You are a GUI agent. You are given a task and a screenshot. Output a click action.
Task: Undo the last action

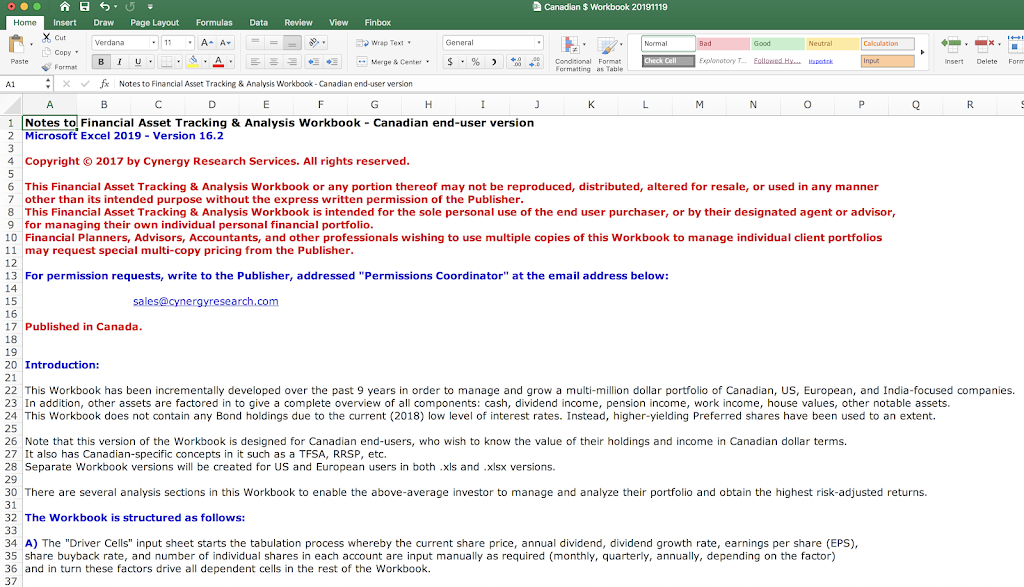pyautogui.click(x=104, y=7)
